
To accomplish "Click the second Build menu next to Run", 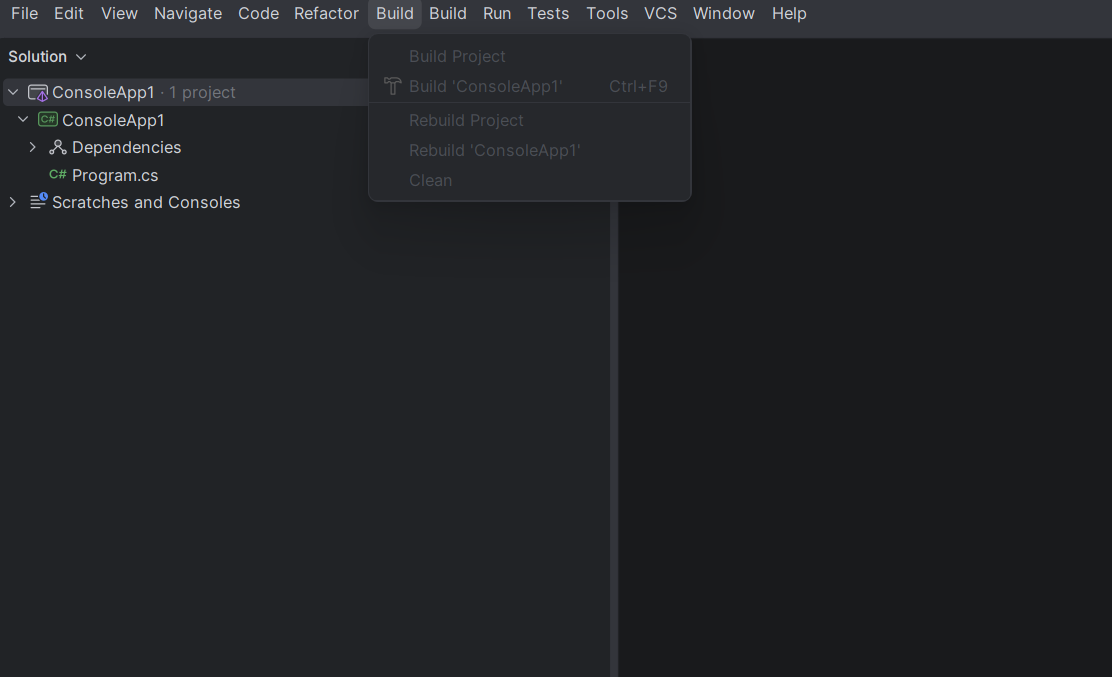I will pos(447,13).
